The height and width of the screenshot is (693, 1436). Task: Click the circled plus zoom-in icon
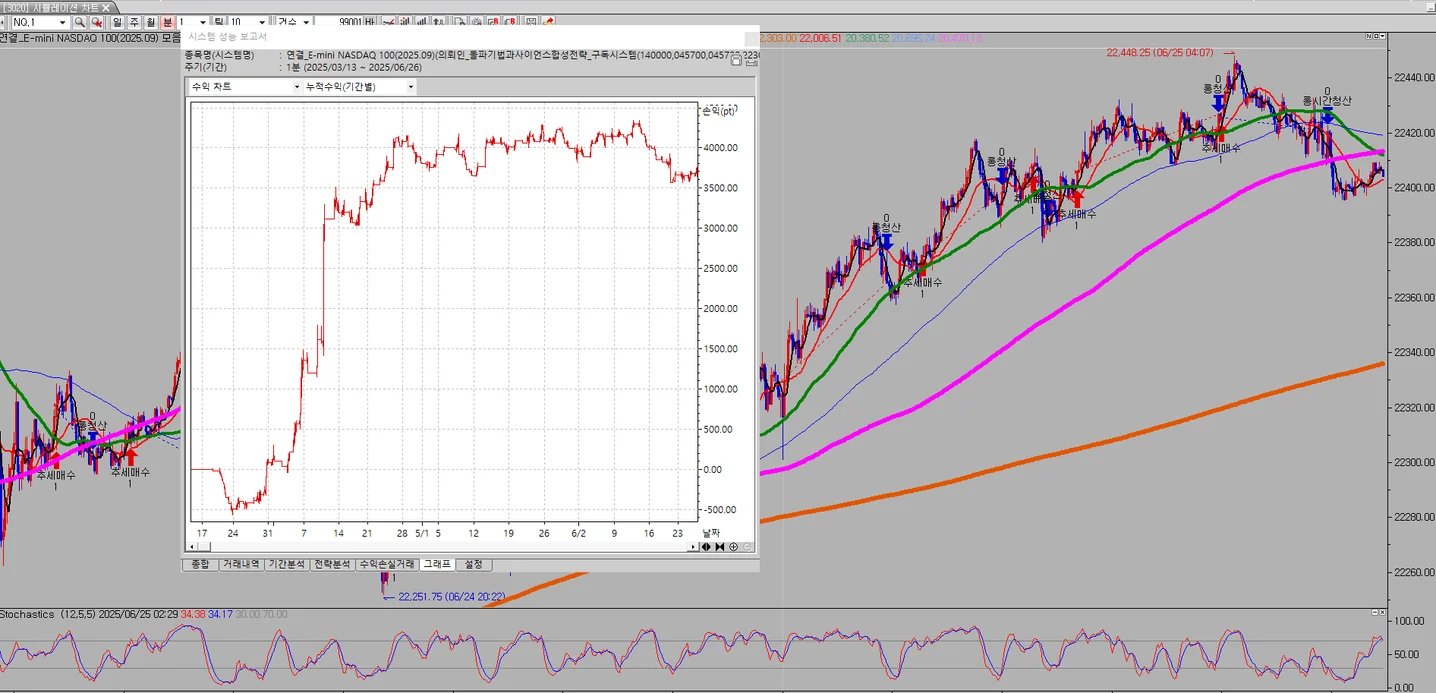pyautogui.click(x=734, y=547)
